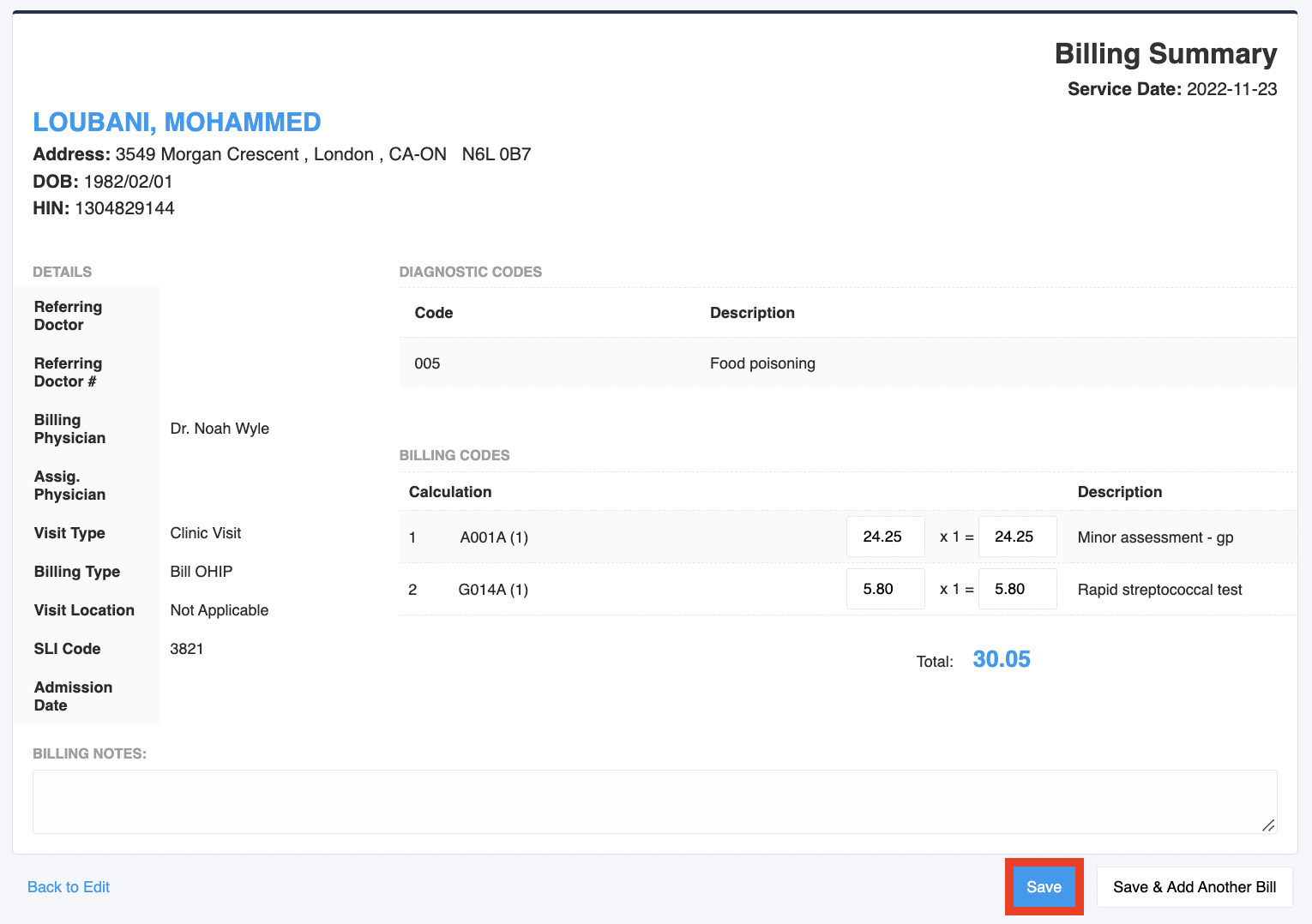Open patient LOUBANI, MOHAMMED
The image size is (1312, 924).
tap(176, 122)
